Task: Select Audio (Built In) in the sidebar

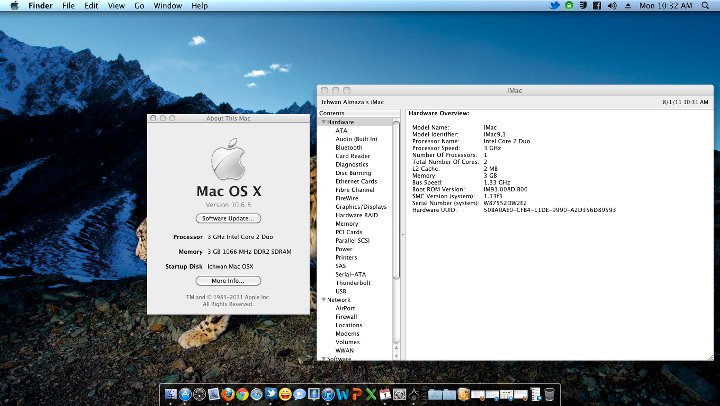Action: pyautogui.click(x=356, y=139)
